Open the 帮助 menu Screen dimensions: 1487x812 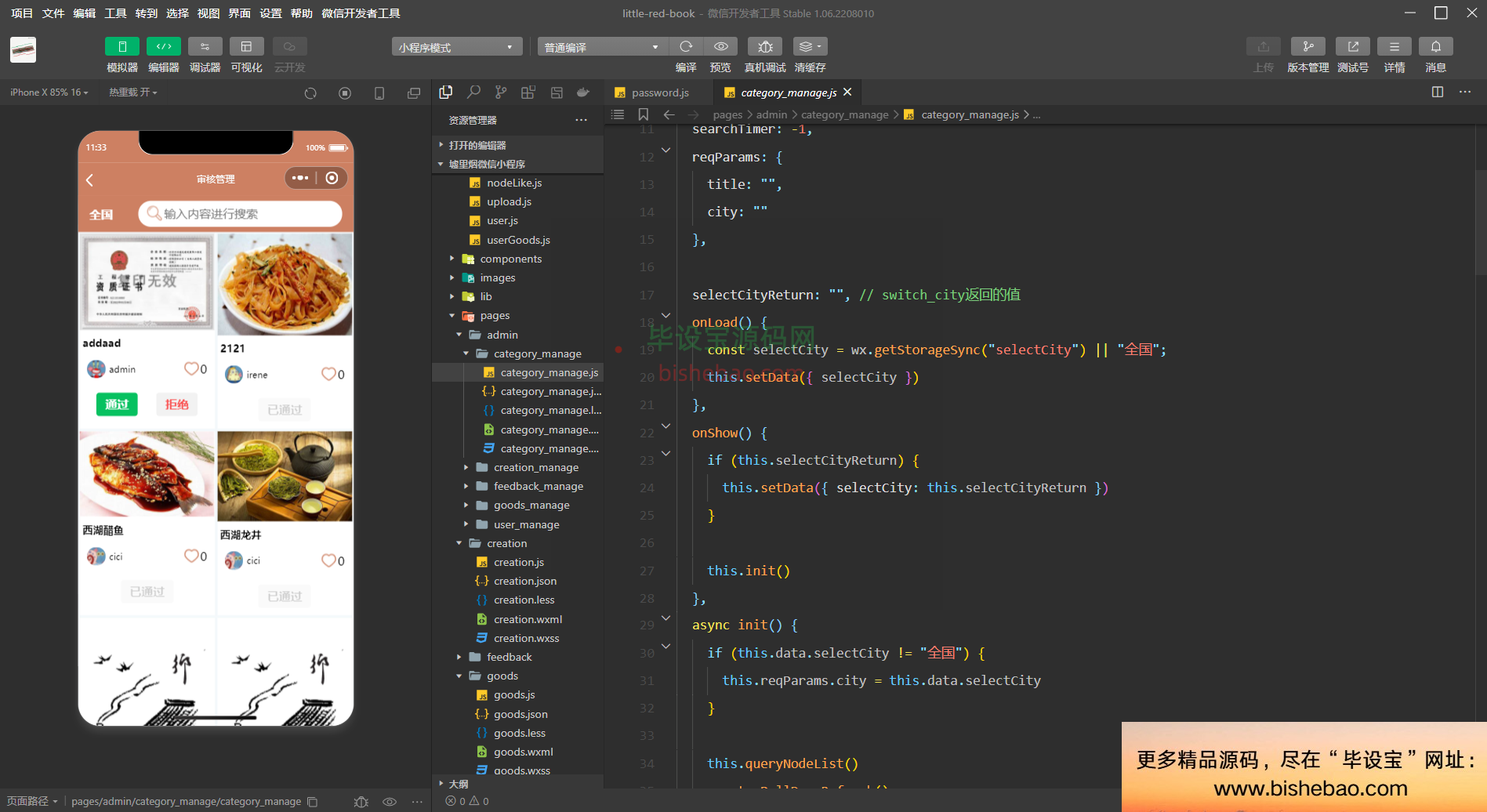302,13
